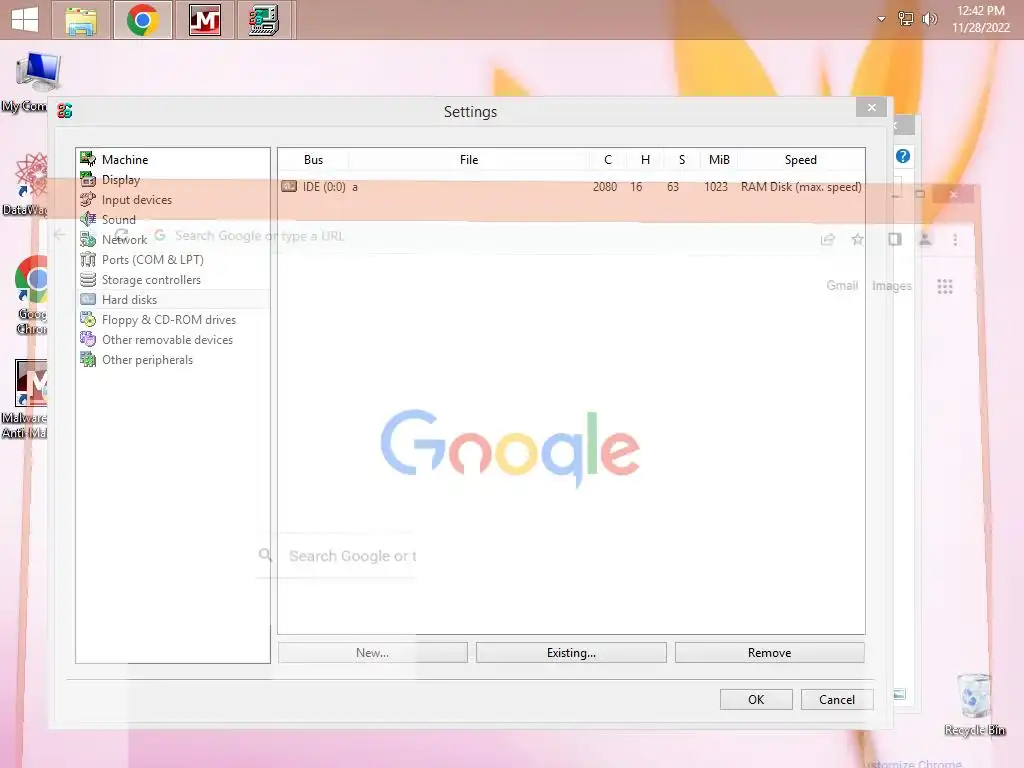Click the Display settings icon
Viewport: 1024px width, 768px height.
point(88,179)
